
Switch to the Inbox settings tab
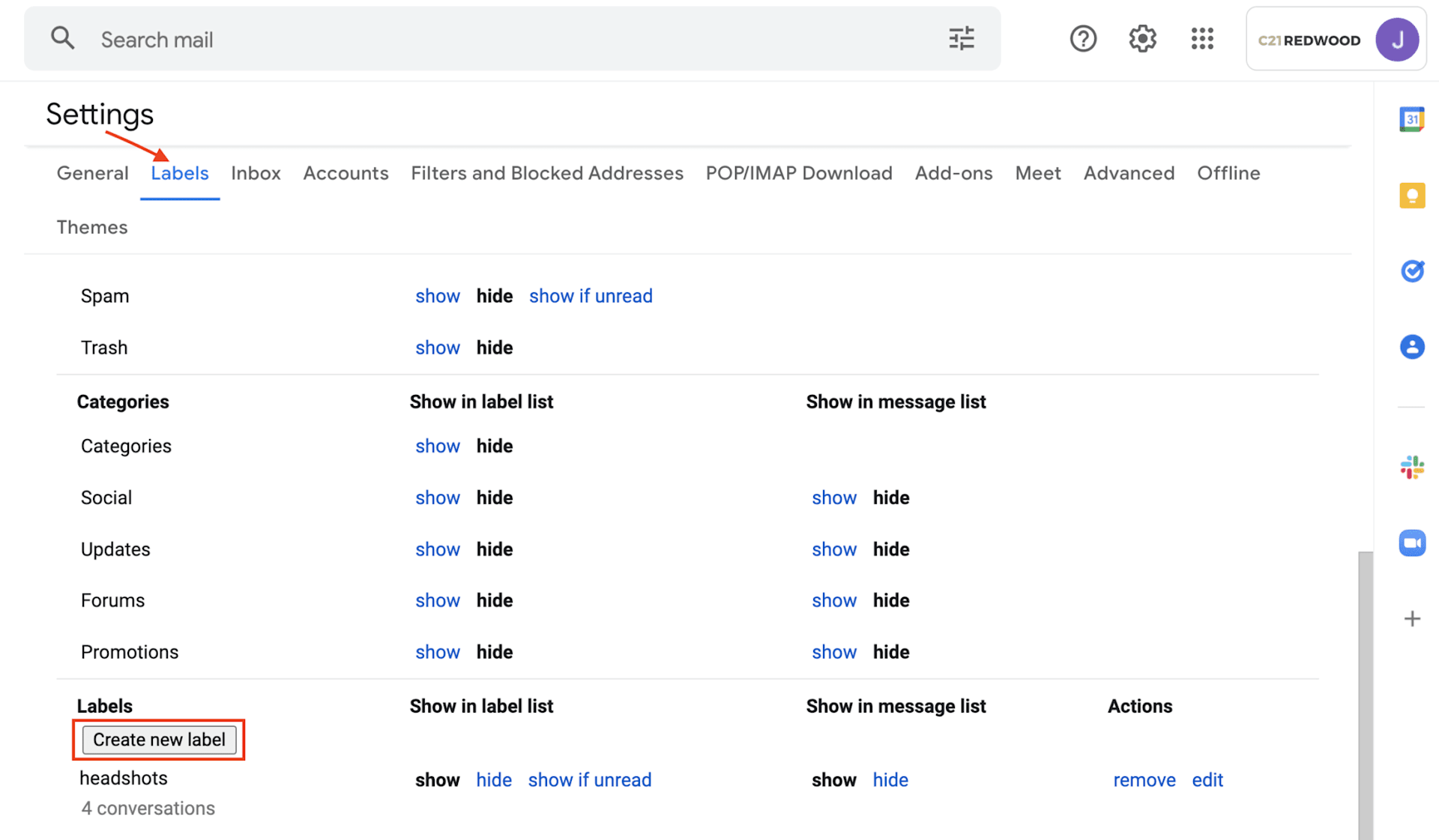click(x=256, y=173)
